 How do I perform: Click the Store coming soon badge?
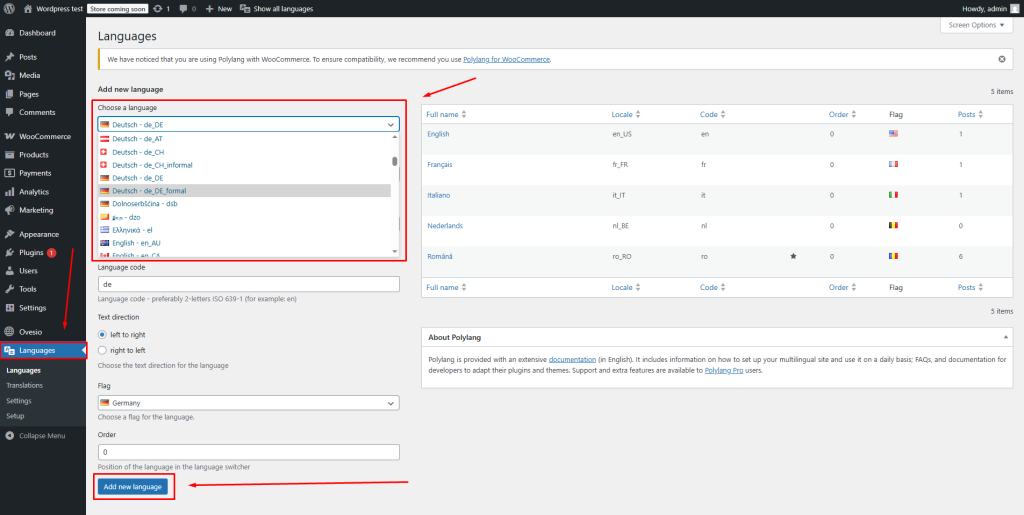point(118,9)
